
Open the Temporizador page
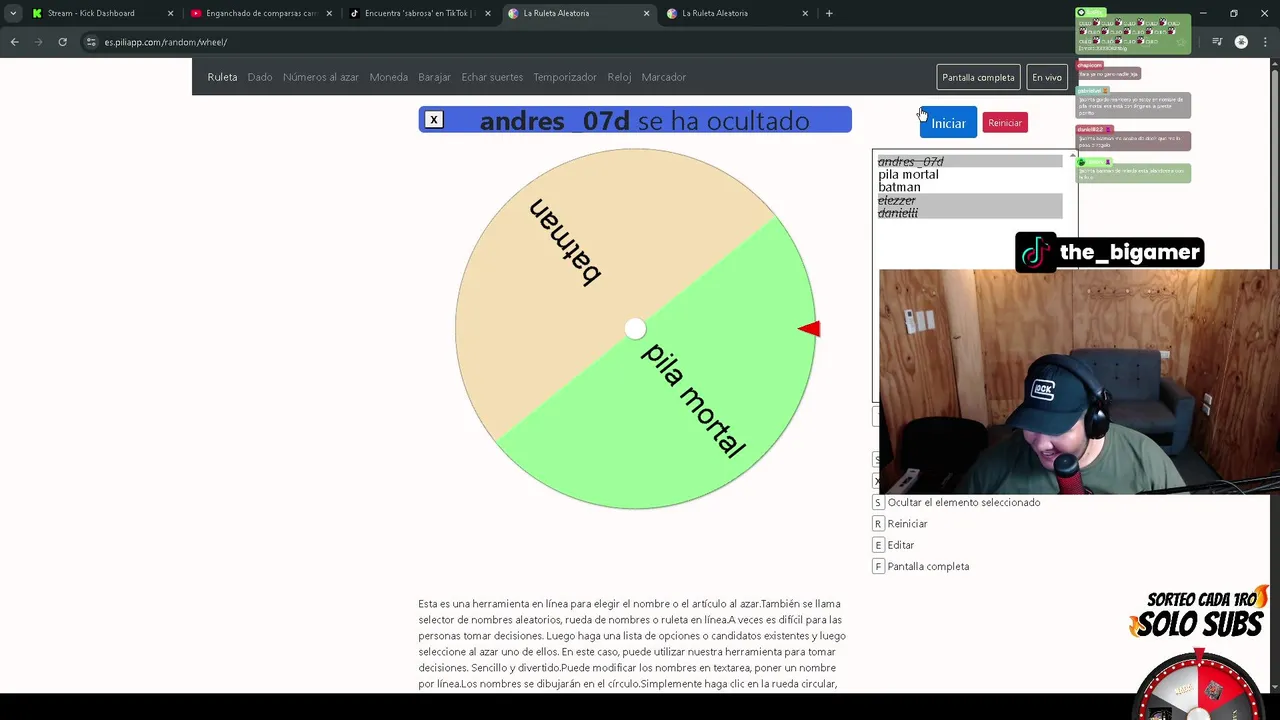(x=565, y=77)
